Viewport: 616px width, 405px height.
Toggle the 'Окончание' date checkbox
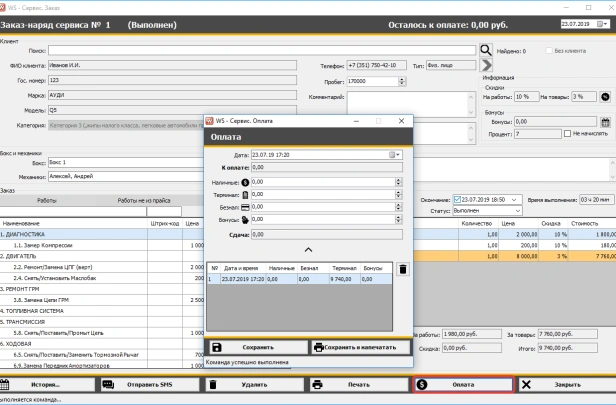pyautogui.click(x=457, y=200)
